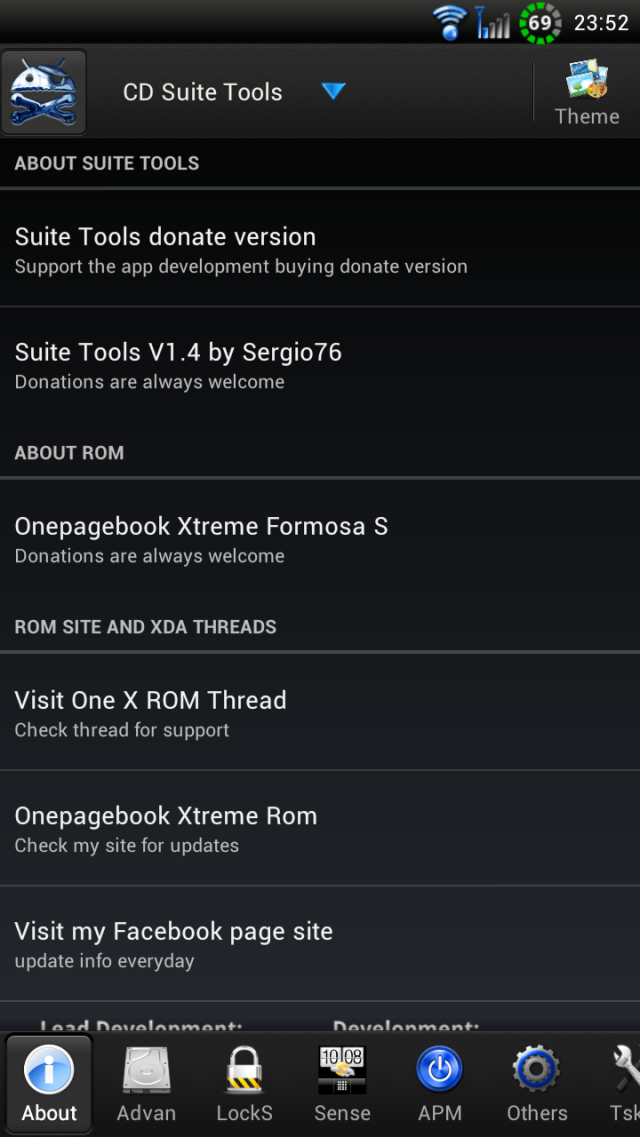This screenshot has height=1138, width=640.
Task: Open the CD Suite Tools title spinner
Action: (234, 92)
